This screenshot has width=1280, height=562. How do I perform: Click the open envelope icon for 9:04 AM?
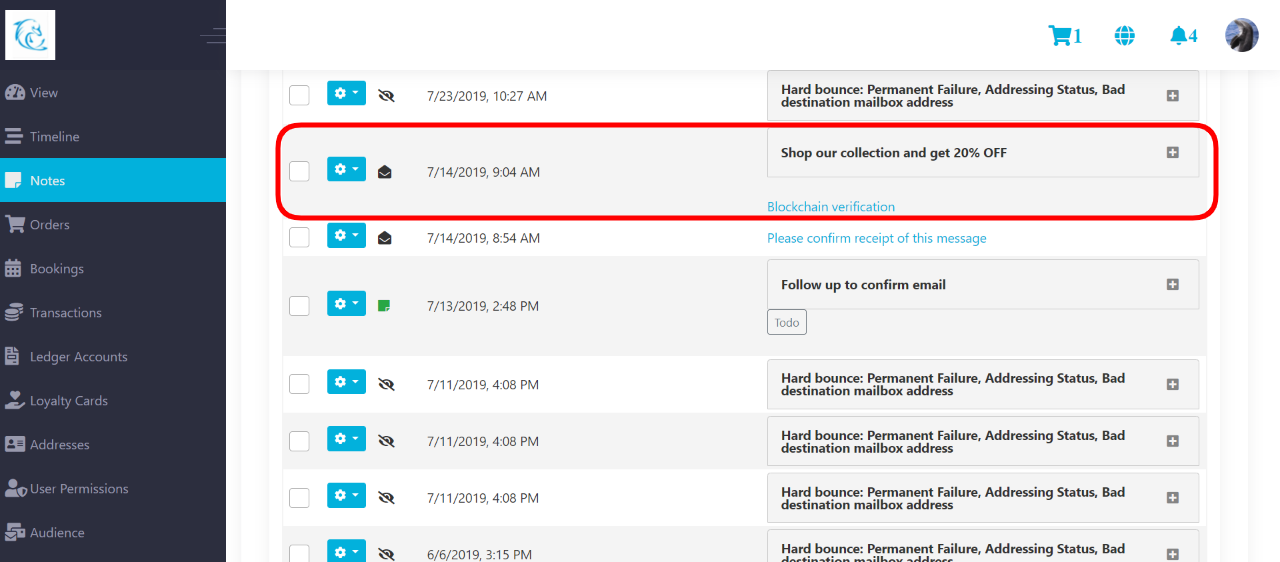coord(385,172)
